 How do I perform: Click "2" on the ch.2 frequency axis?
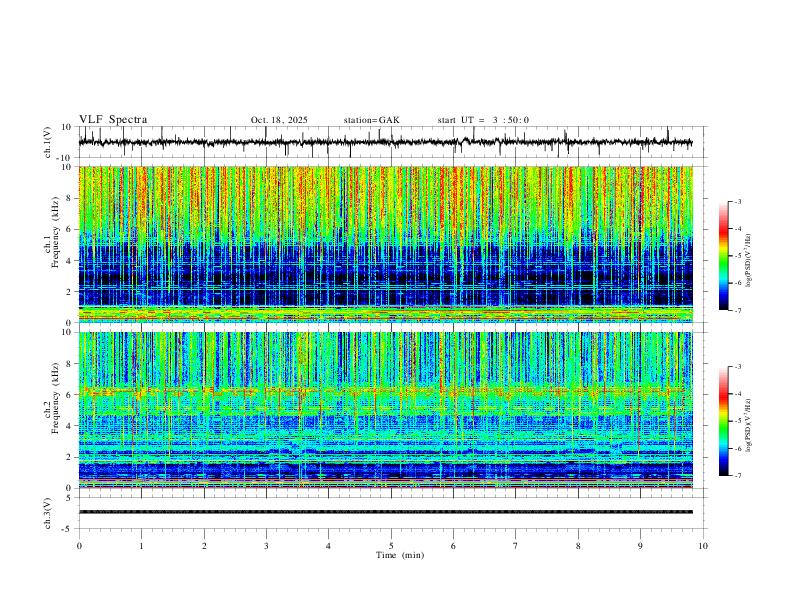pyautogui.click(x=69, y=457)
